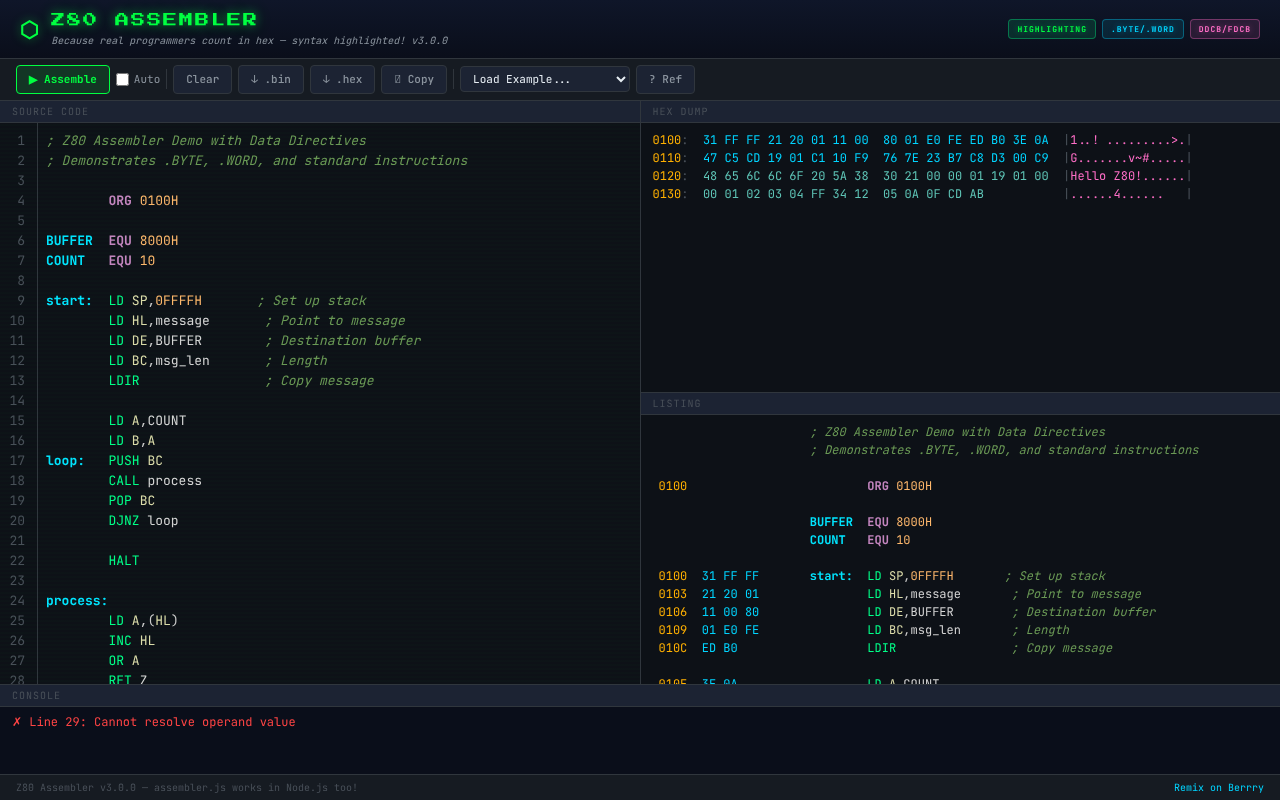Place cursor on BUFFER EQU 8000H line
The width and height of the screenshot is (1280, 800).
click(x=112, y=241)
